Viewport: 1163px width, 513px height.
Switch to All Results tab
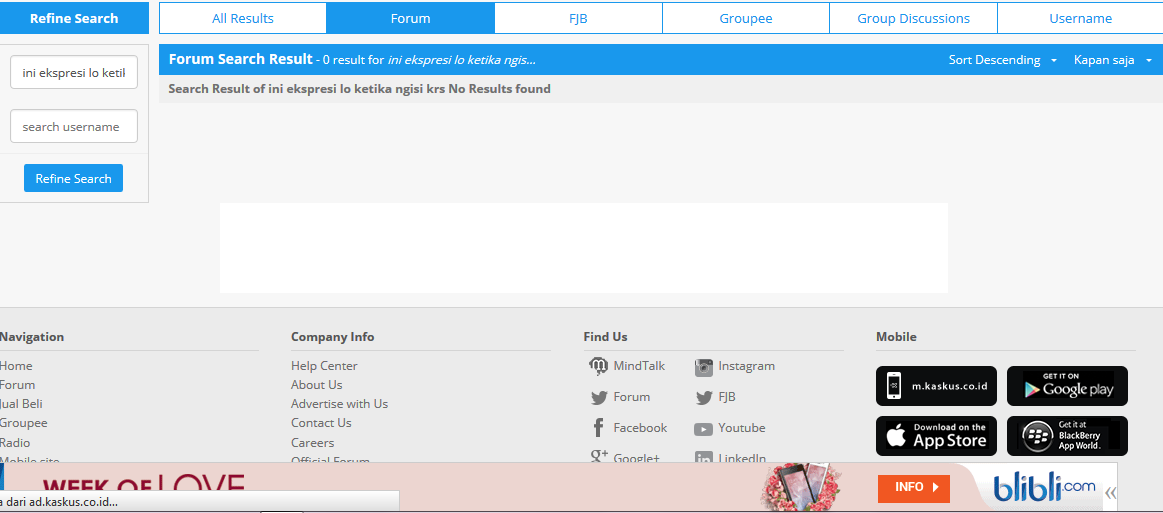coord(243,19)
